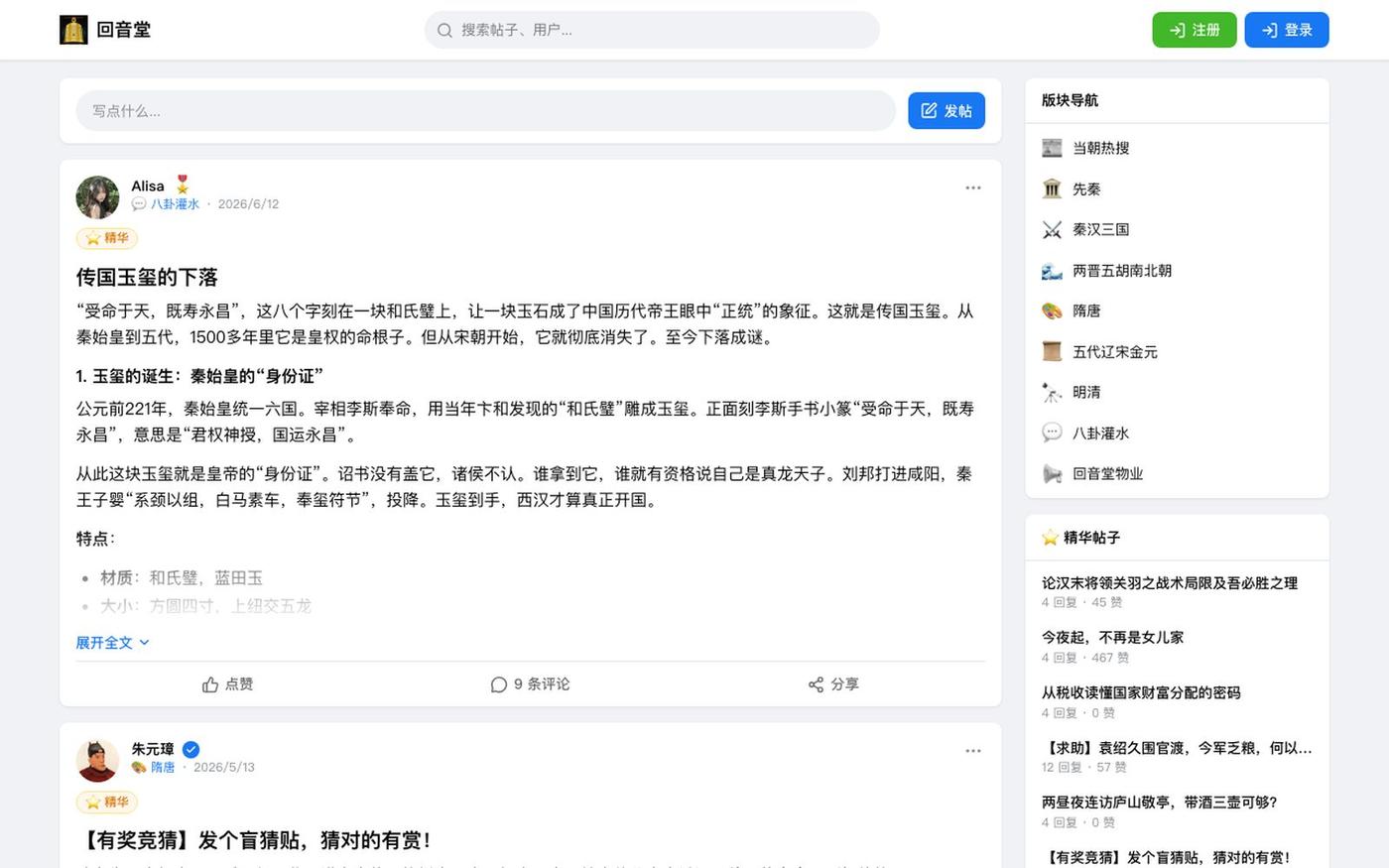Click the 注册 register button

pos(1195,30)
